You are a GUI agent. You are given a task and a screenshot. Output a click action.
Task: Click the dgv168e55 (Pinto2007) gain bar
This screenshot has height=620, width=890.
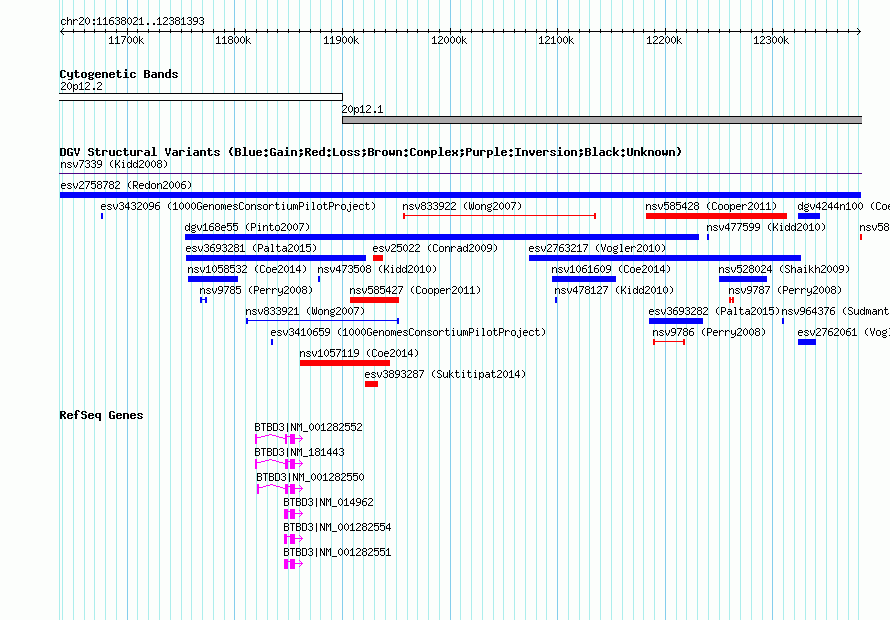(x=442, y=237)
